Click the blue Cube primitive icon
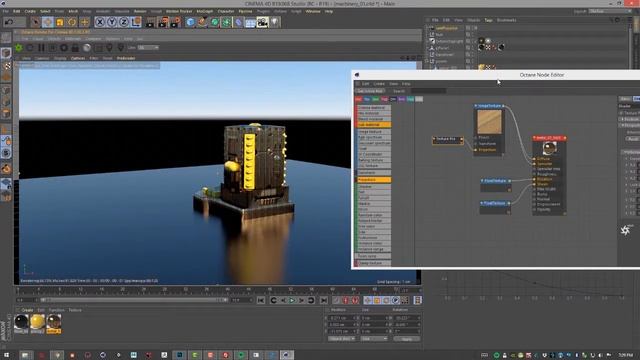 [190, 22]
